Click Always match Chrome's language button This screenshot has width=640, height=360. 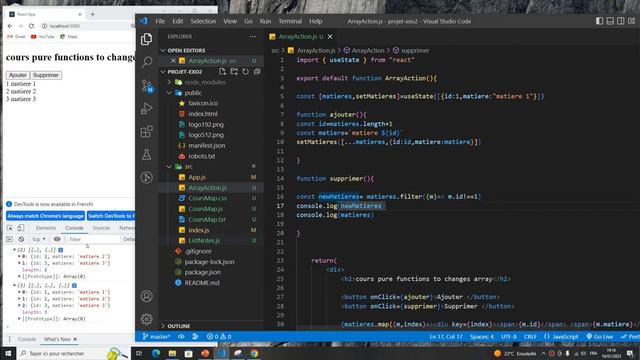pyautogui.click(x=45, y=216)
